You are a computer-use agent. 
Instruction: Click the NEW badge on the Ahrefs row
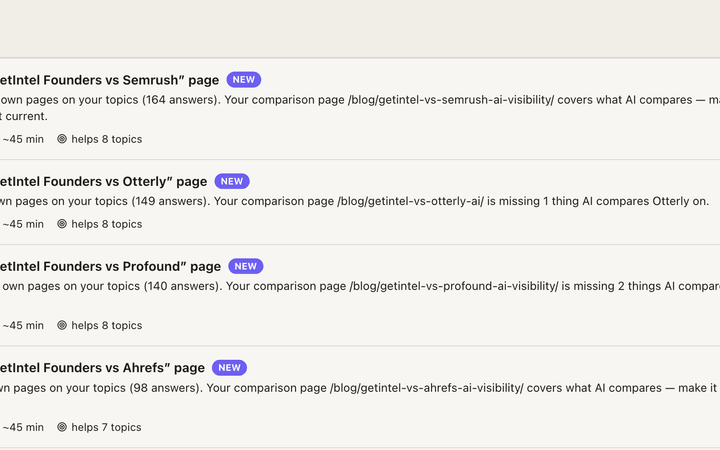[230, 368]
